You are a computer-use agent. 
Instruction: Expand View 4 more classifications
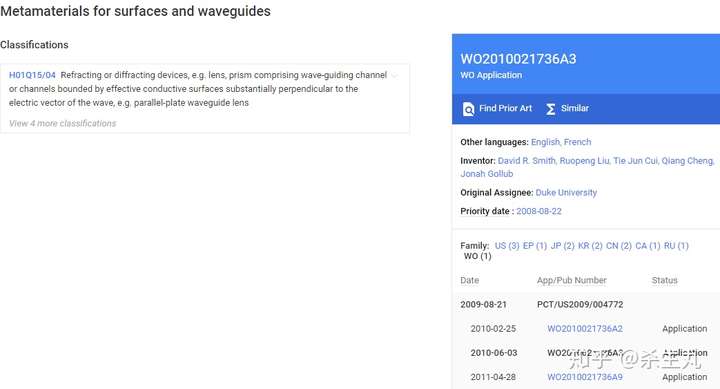[x=62, y=124]
